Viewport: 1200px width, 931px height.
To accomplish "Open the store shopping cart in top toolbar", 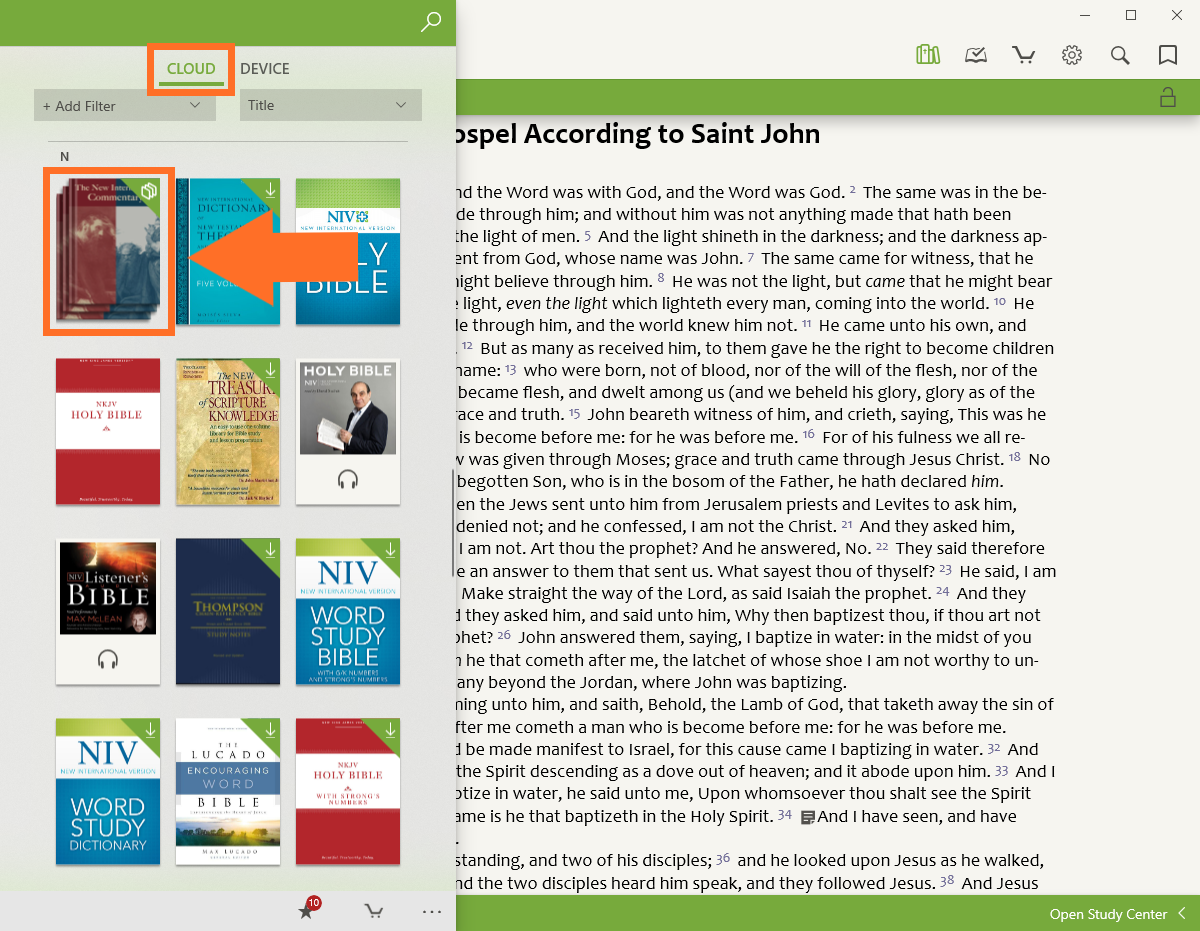I will click(x=1023, y=55).
